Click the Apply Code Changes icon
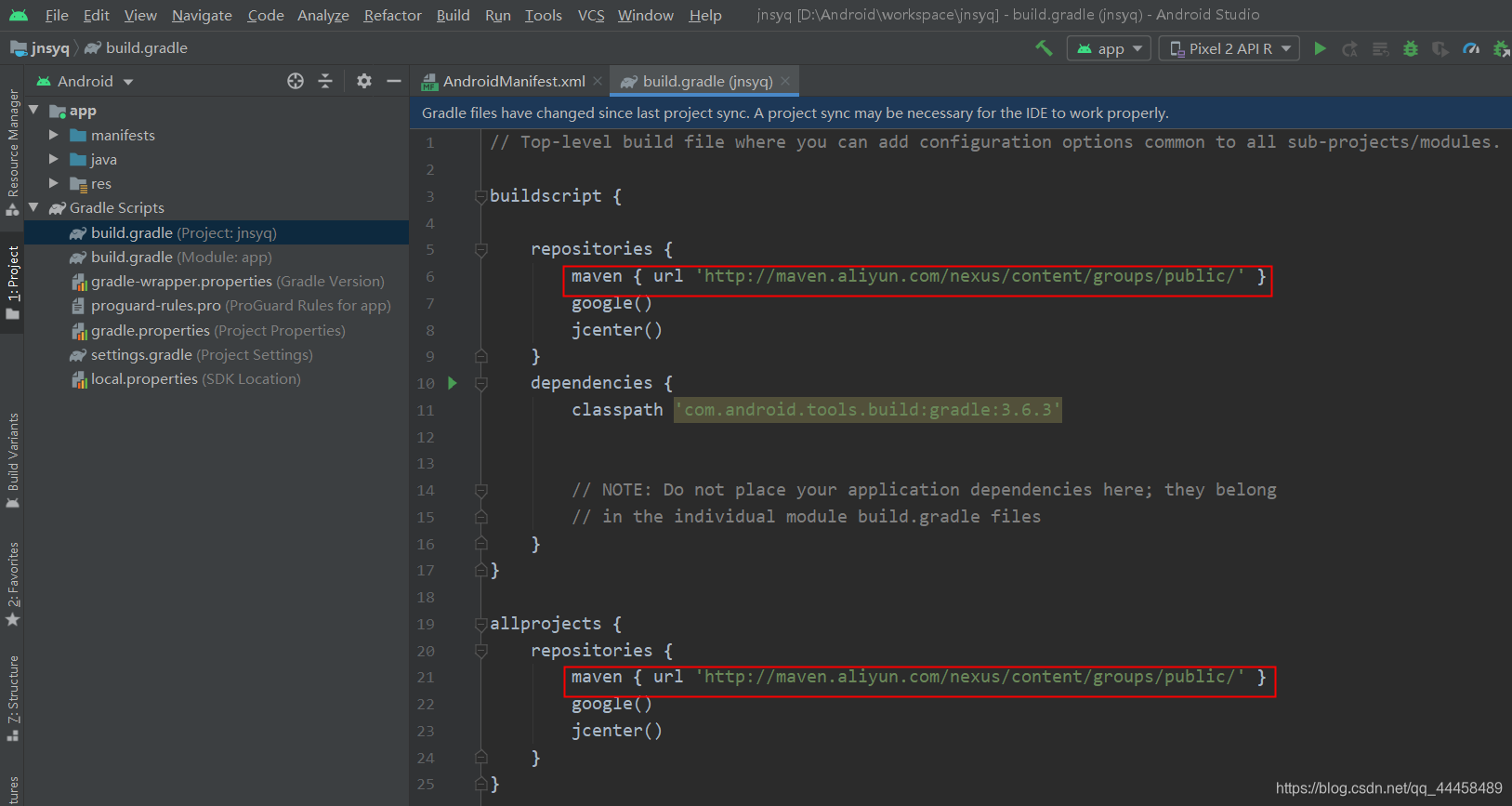 click(1380, 48)
